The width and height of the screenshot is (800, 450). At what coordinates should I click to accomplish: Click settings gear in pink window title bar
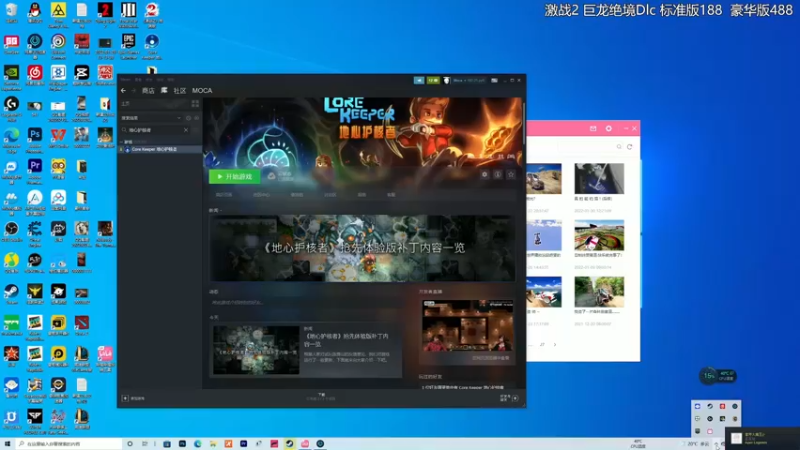tap(609, 129)
